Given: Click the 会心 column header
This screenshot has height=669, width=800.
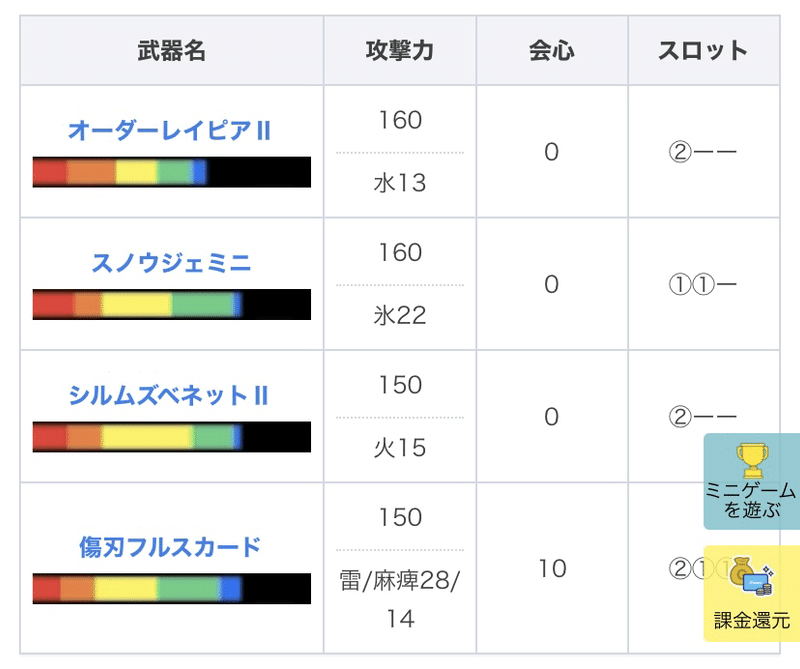Looking at the screenshot, I should click(551, 51).
